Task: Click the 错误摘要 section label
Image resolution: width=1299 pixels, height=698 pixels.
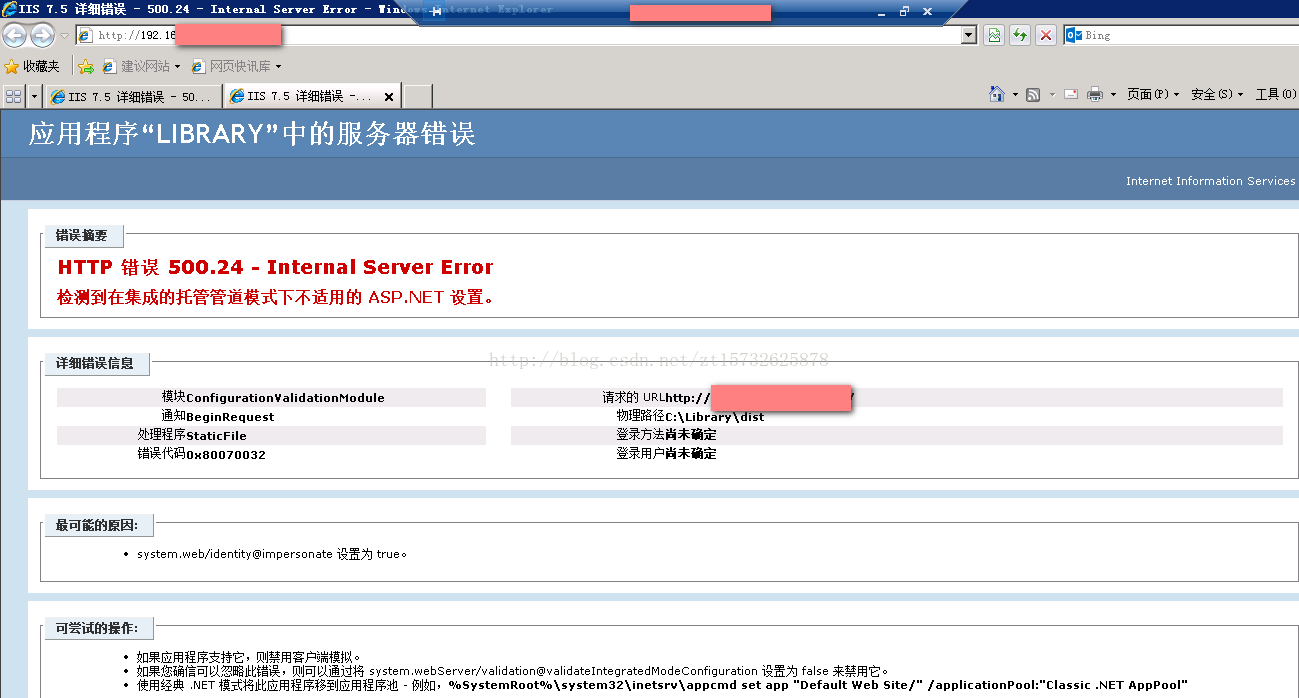Action: (x=82, y=236)
